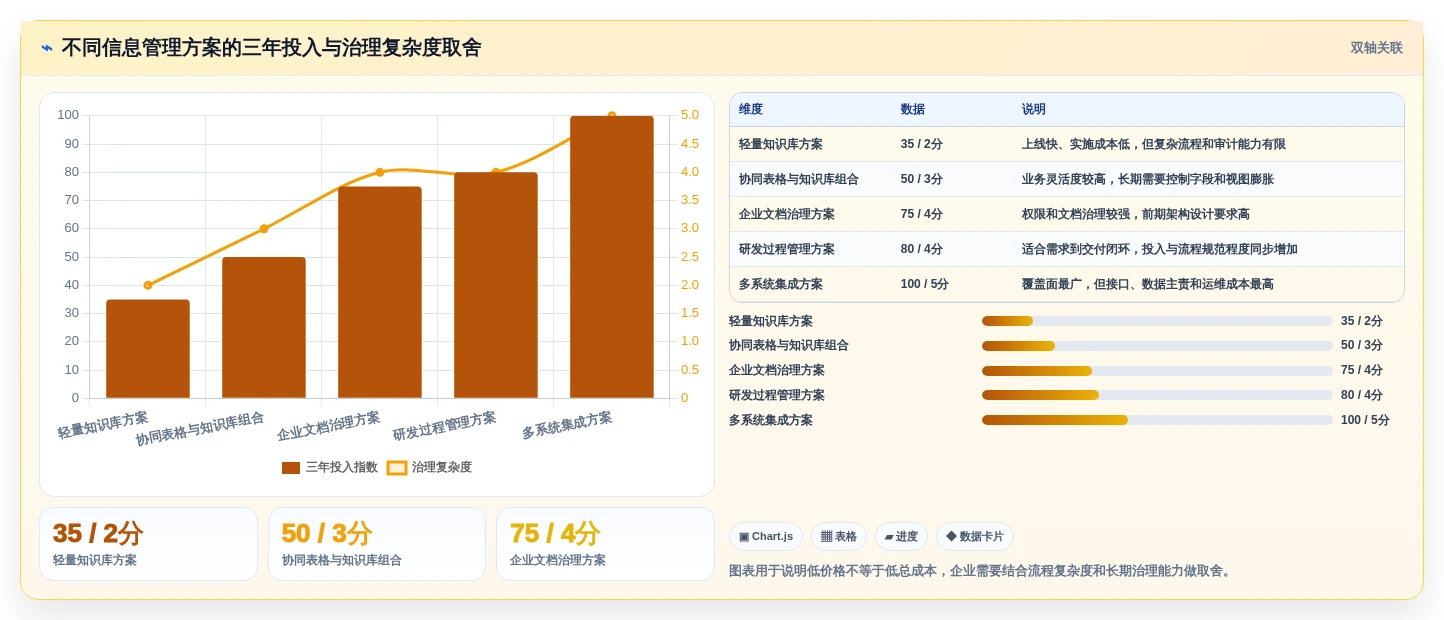Screen dimensions: 1444x620
Task: Click the footnote starting with 图表用于说明
Action: coord(982,571)
